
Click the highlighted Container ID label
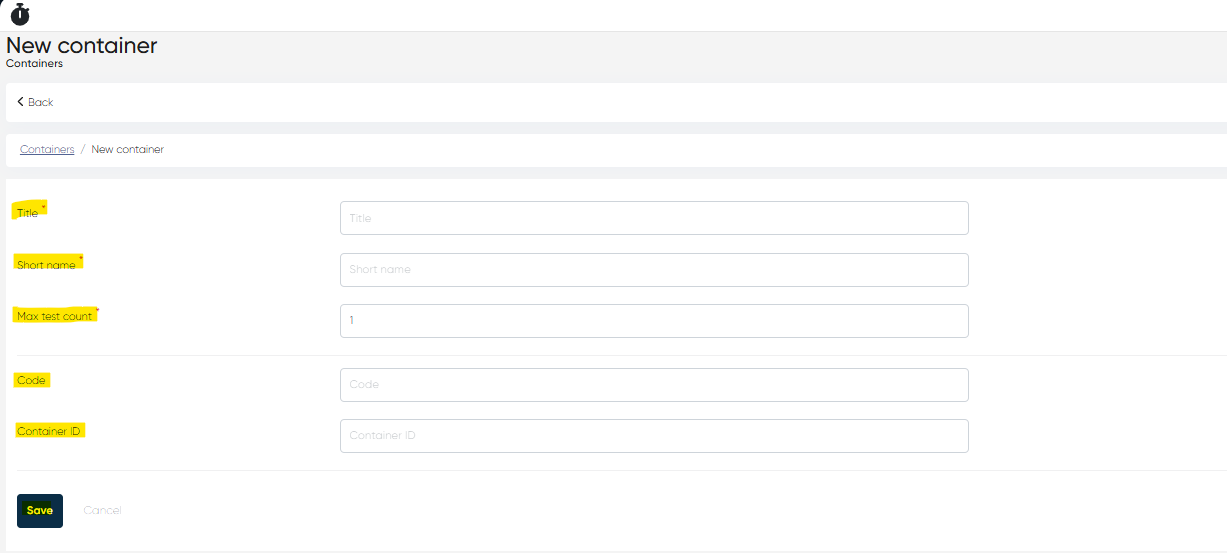point(49,431)
